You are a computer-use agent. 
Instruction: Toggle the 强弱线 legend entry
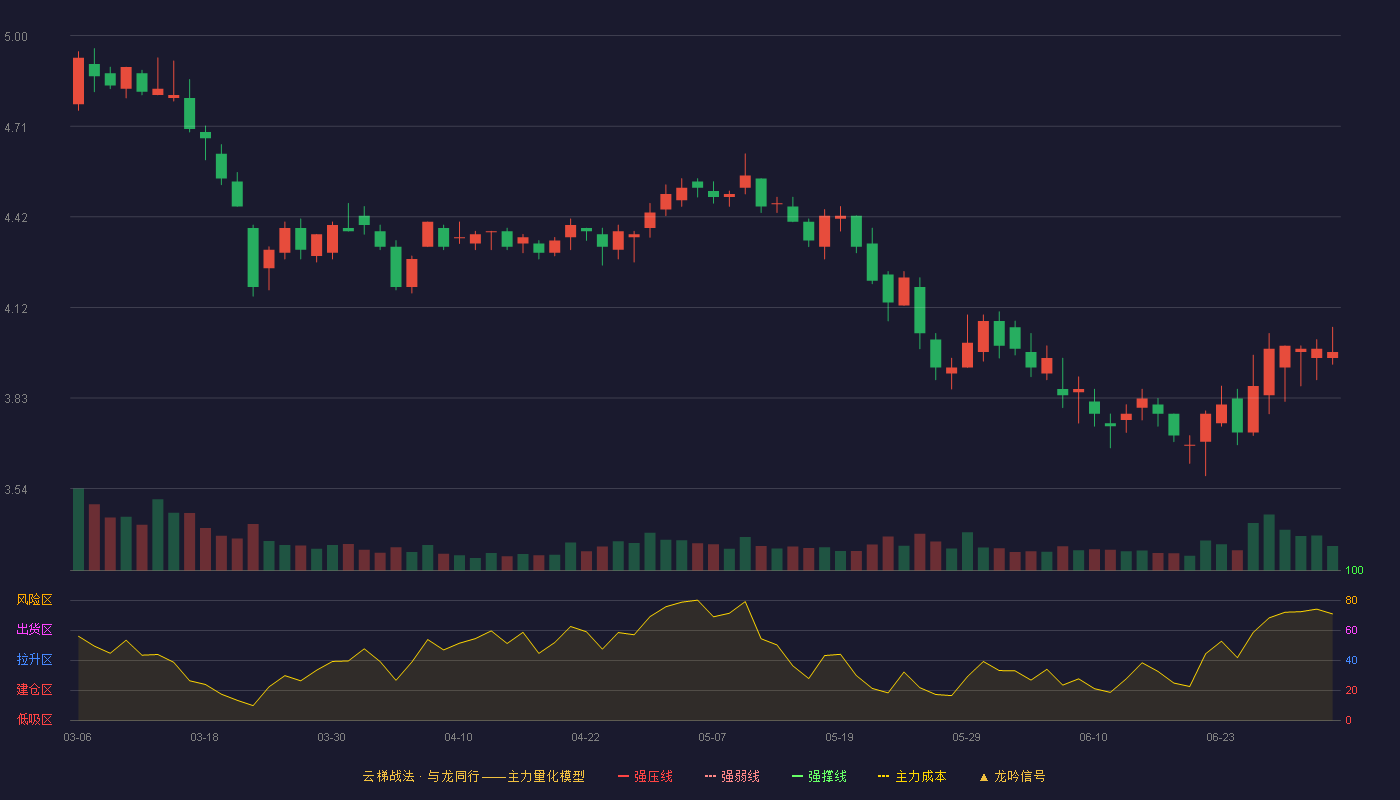pos(732,776)
